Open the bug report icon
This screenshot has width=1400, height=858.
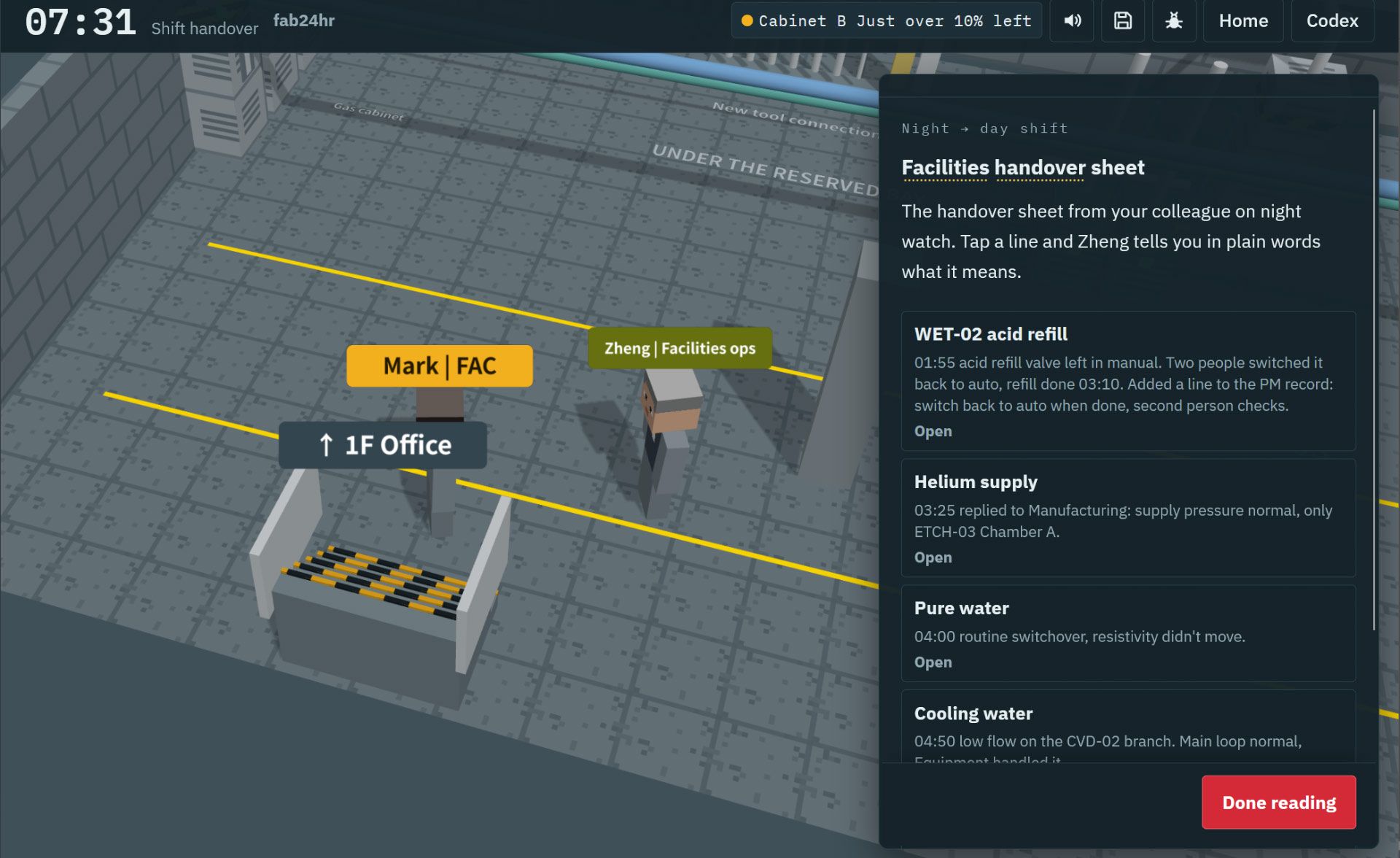[x=1174, y=21]
